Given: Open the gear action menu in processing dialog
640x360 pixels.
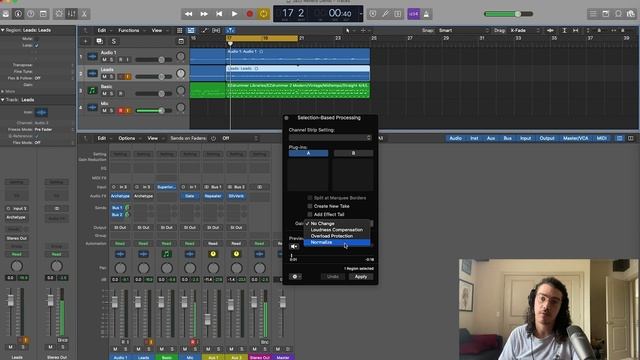Looking at the screenshot, I should tap(296, 277).
